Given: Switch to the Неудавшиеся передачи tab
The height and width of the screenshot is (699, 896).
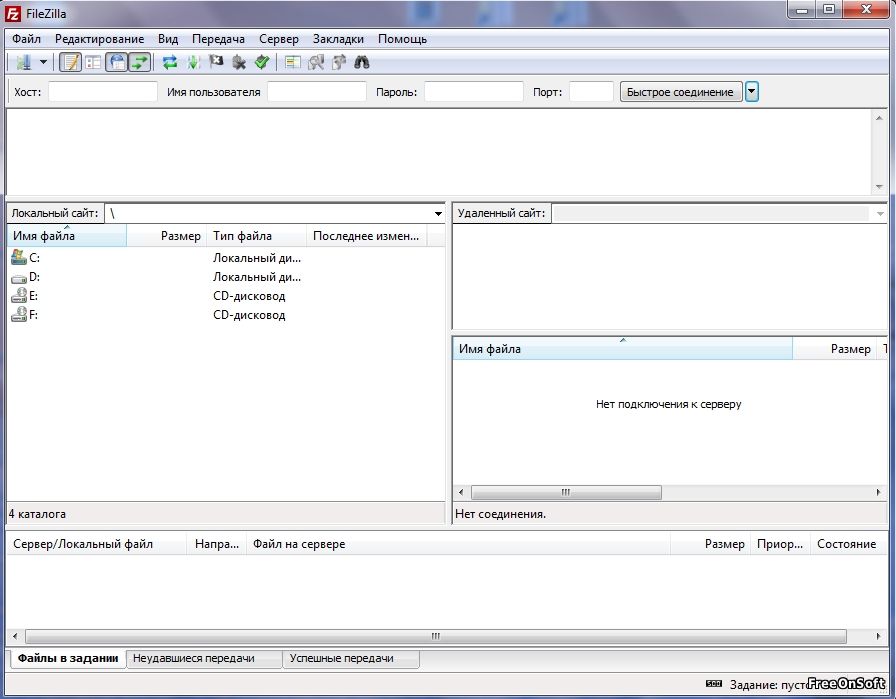Looking at the screenshot, I should tap(203, 658).
